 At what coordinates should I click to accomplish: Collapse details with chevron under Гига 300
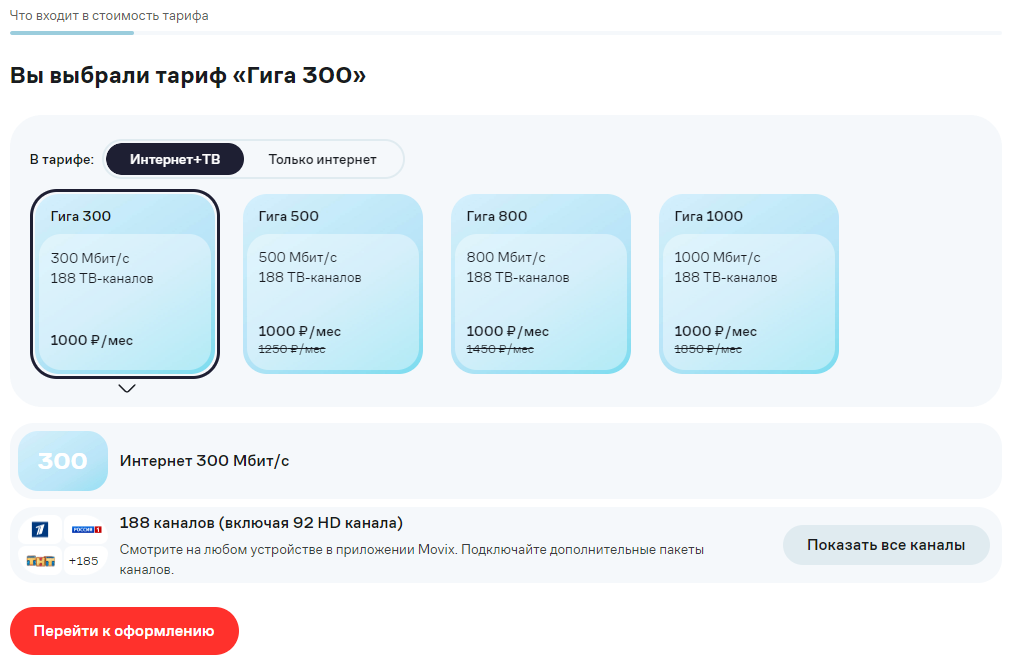point(127,389)
